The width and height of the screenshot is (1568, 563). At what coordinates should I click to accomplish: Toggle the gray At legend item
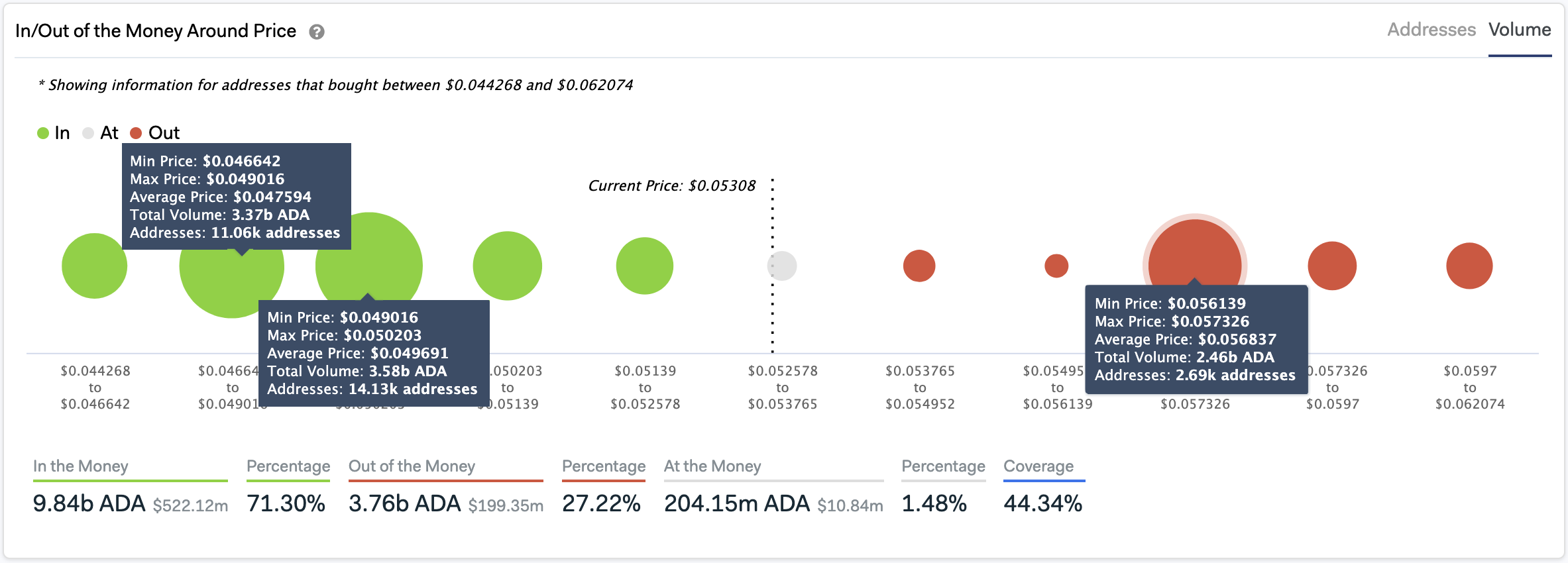pos(101,133)
